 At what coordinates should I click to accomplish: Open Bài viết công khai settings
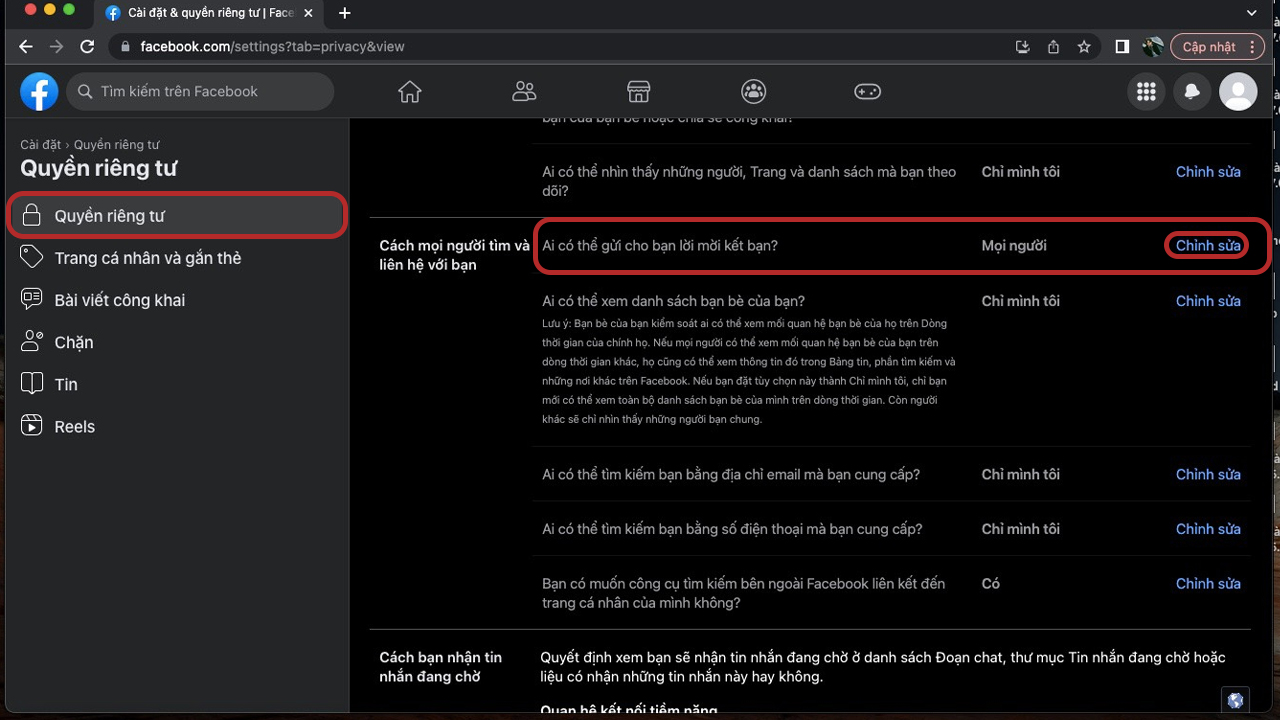(177, 300)
